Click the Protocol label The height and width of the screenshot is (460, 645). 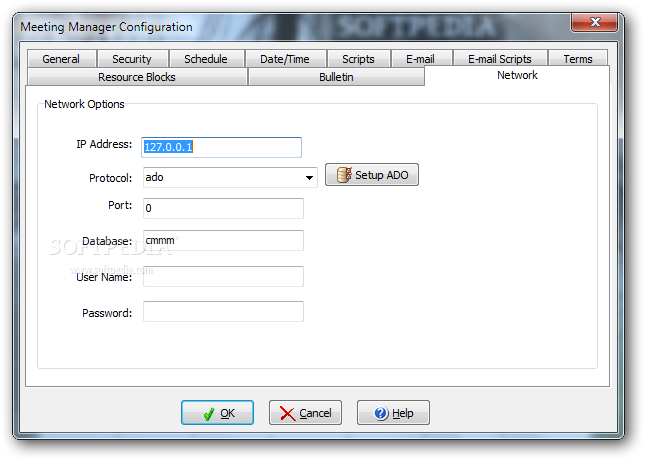pyautogui.click(x=111, y=178)
